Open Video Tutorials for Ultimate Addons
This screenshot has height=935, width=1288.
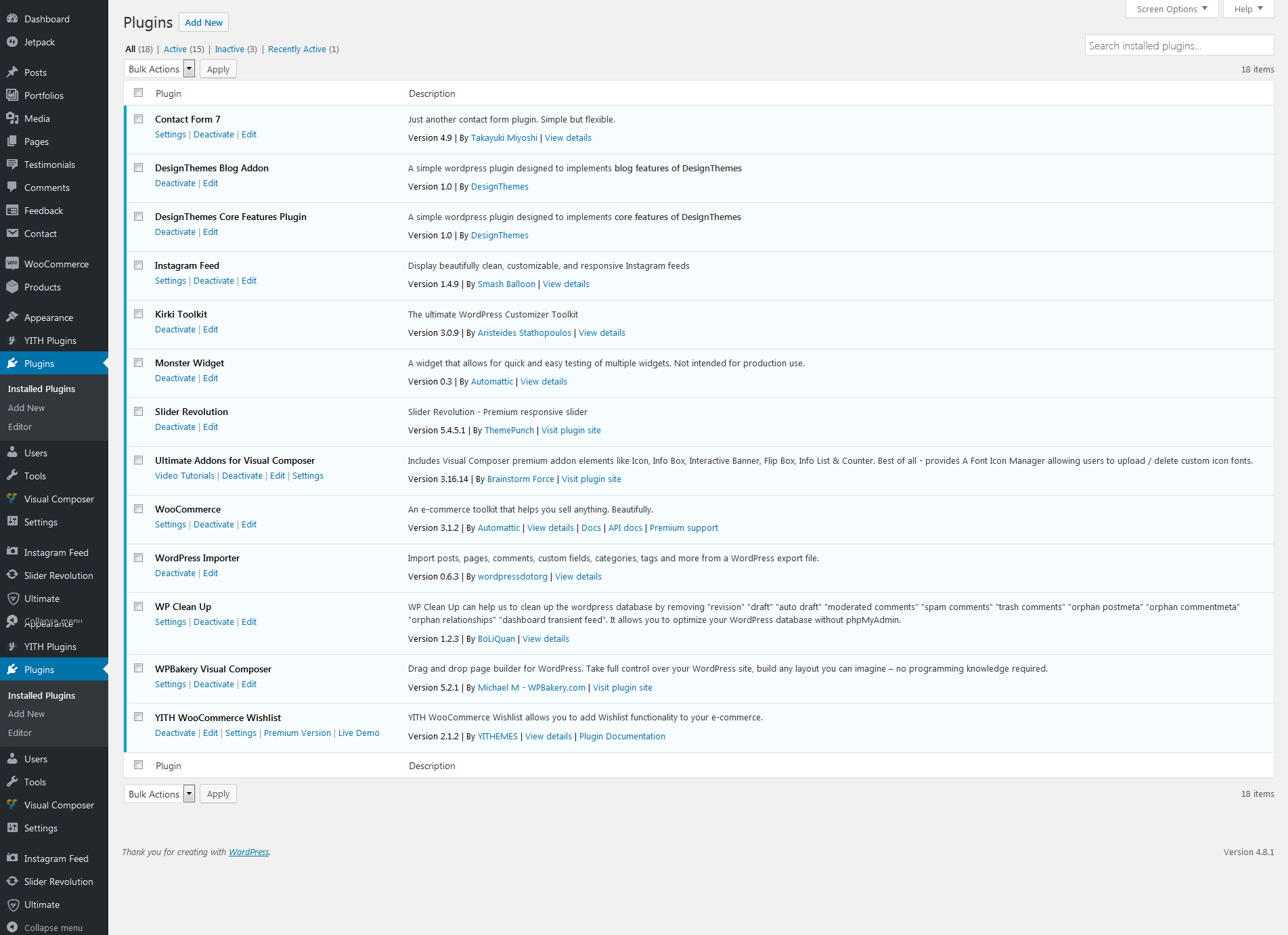pos(185,476)
